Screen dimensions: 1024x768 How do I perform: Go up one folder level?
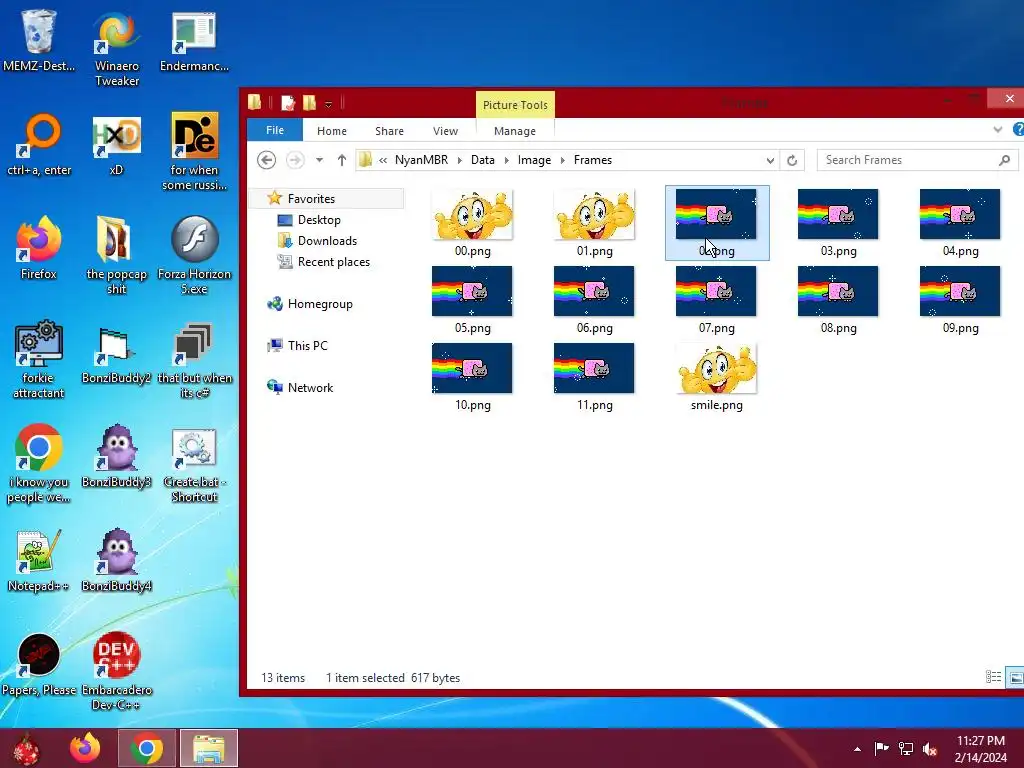(342, 160)
